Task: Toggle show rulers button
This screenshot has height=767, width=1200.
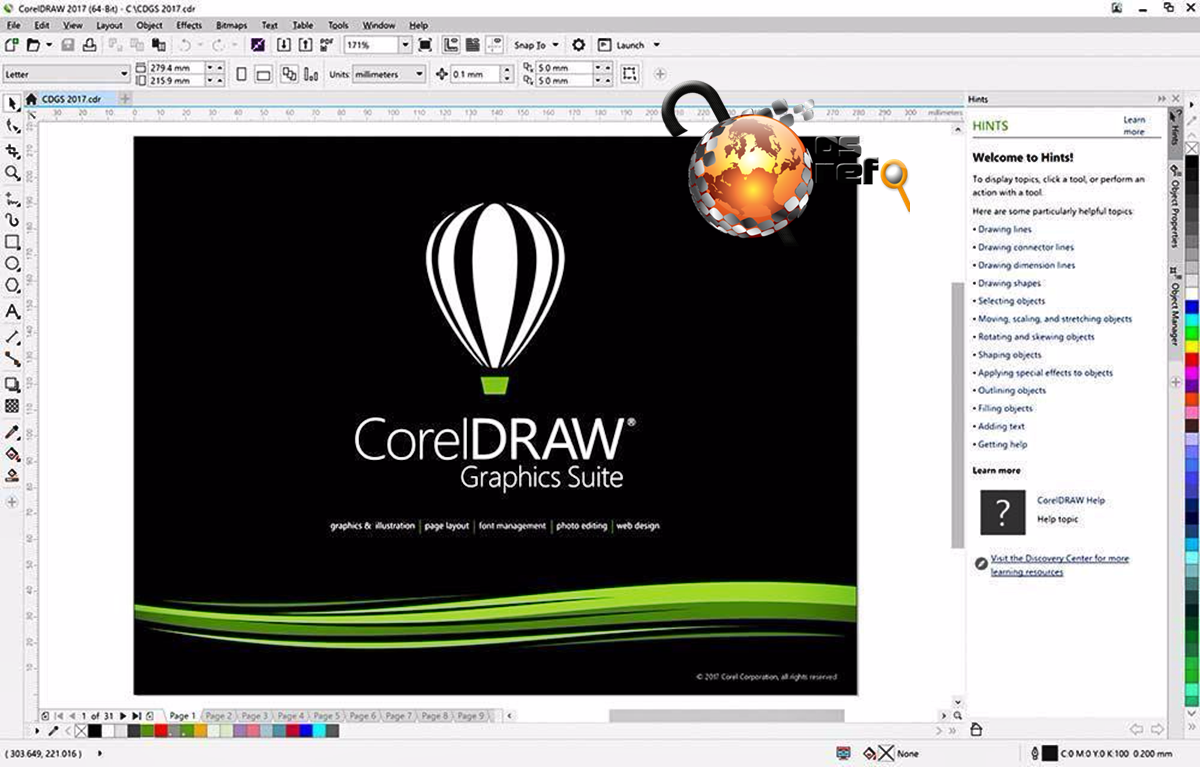Action: pos(451,45)
